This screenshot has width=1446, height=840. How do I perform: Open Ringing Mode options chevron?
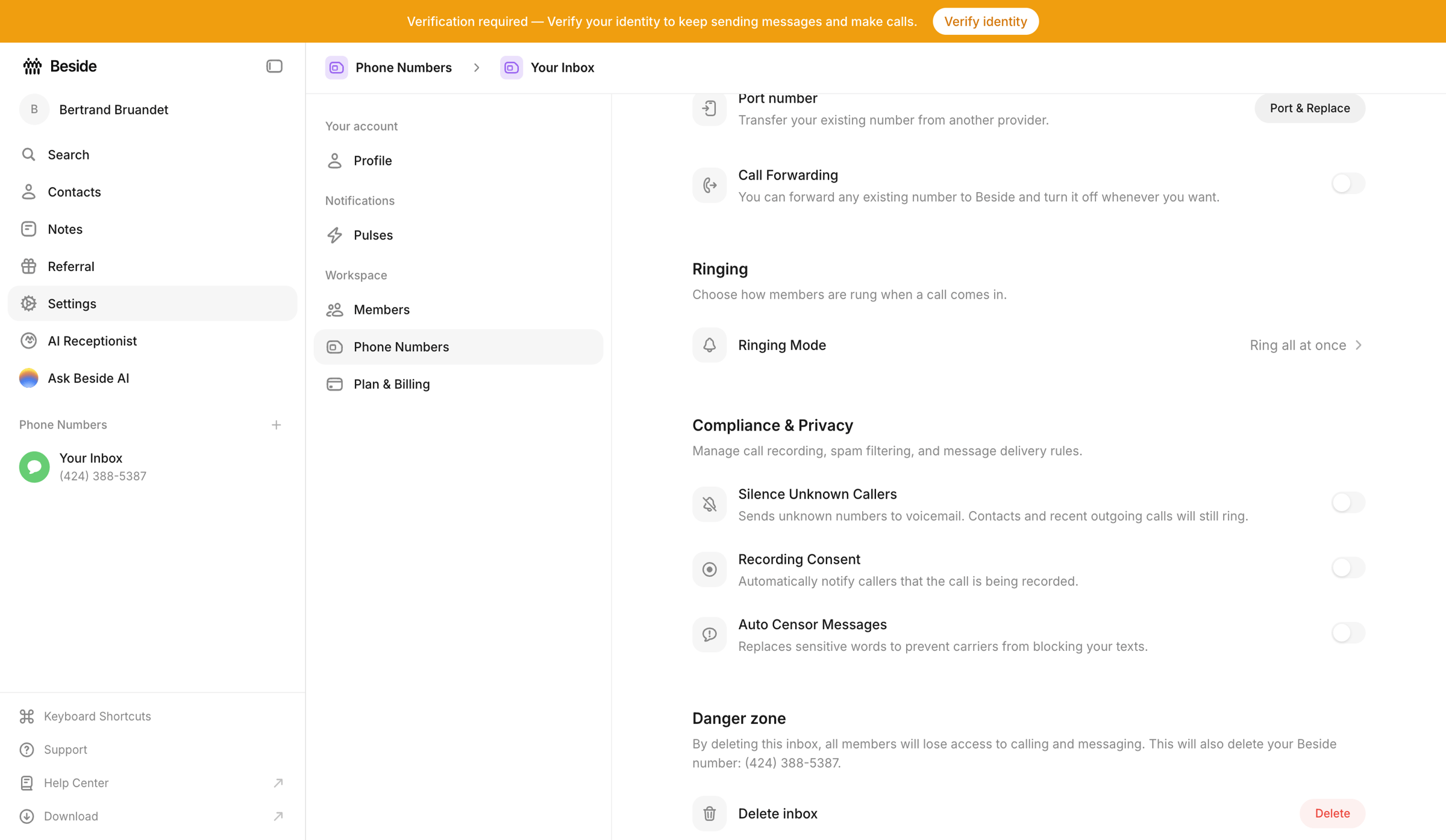coord(1359,345)
